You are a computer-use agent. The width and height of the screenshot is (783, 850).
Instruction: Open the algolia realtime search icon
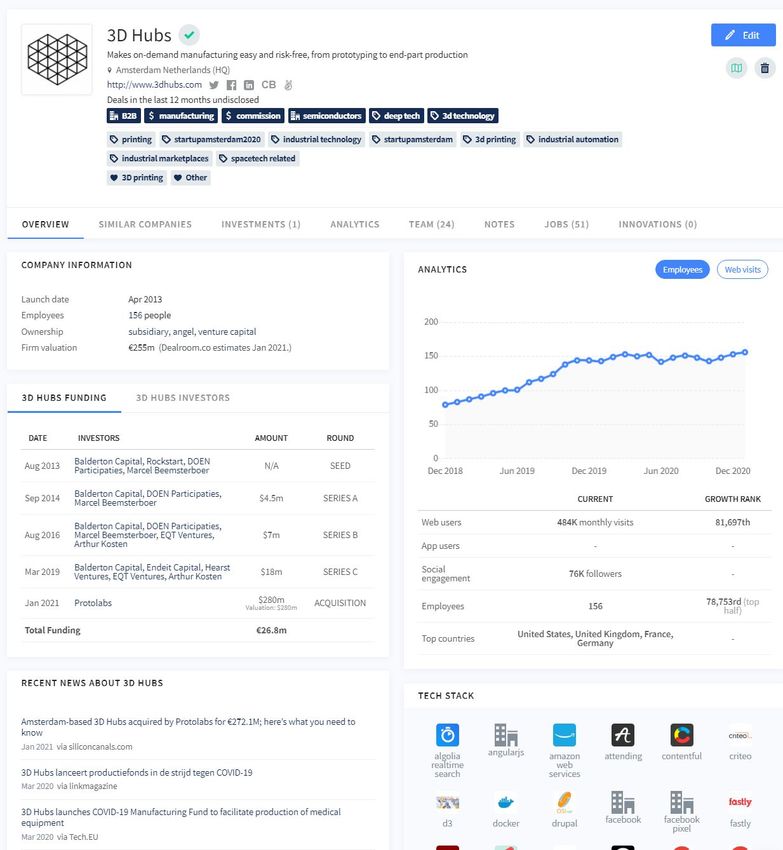coord(447,735)
